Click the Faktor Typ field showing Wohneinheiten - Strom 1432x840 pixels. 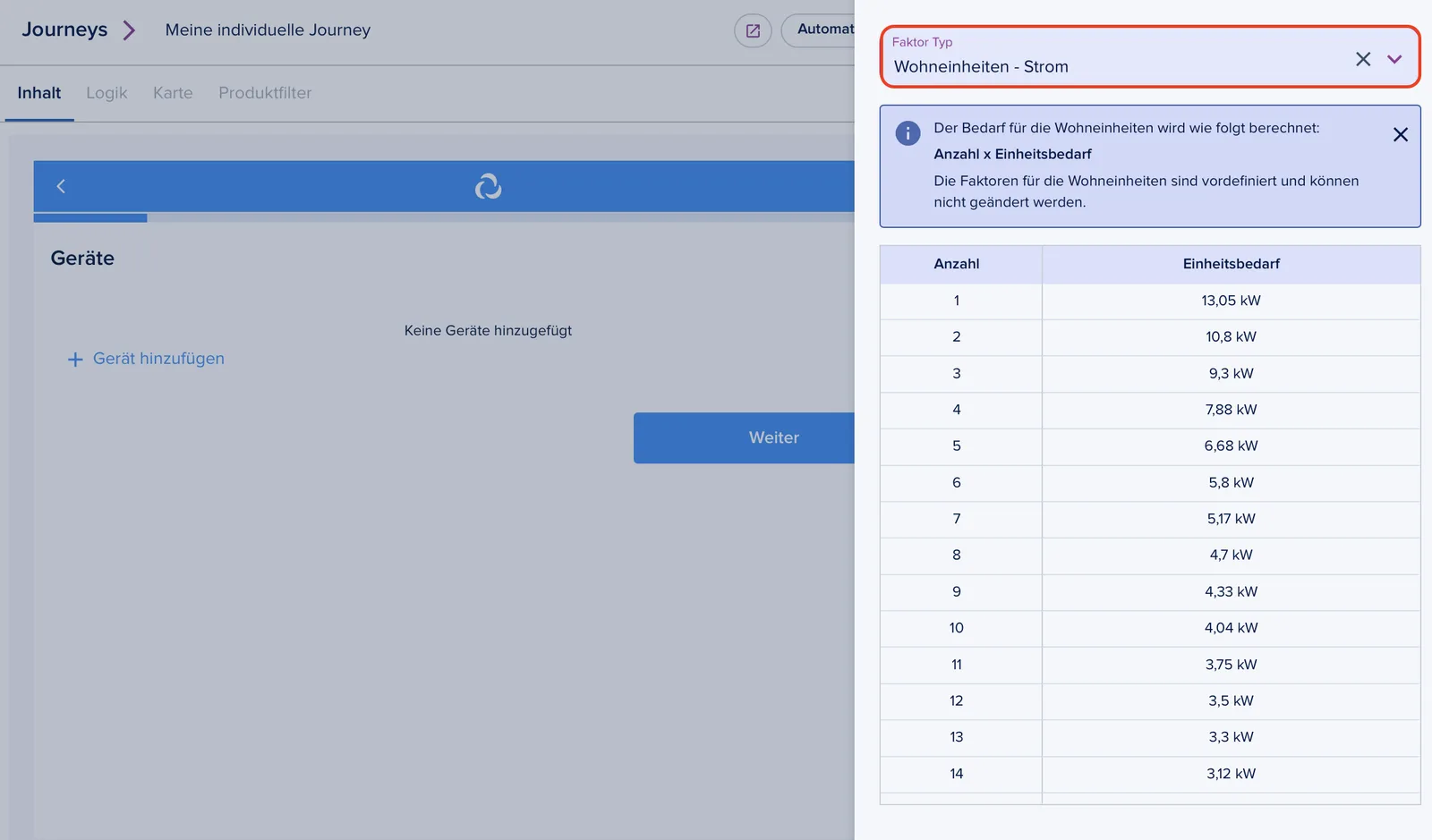pyautogui.click(x=1150, y=56)
